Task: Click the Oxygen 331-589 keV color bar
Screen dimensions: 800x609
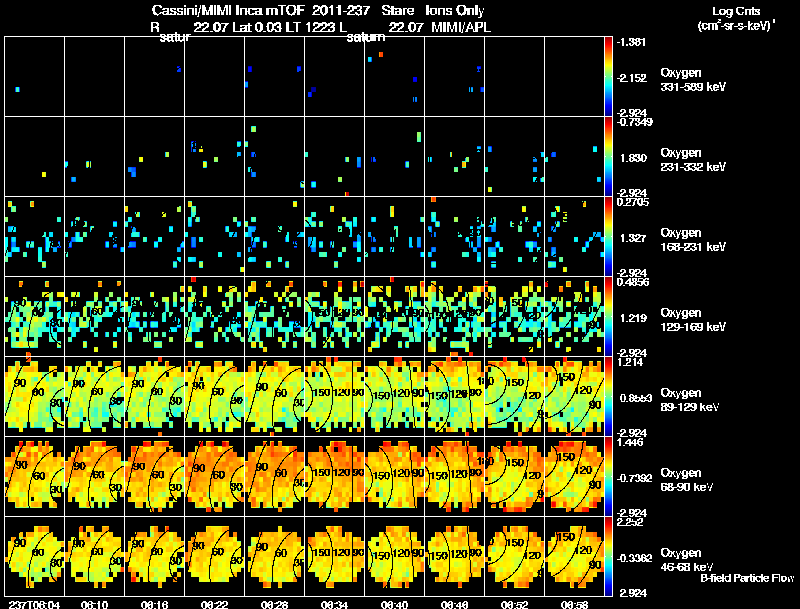Action: pyautogui.click(x=608, y=77)
